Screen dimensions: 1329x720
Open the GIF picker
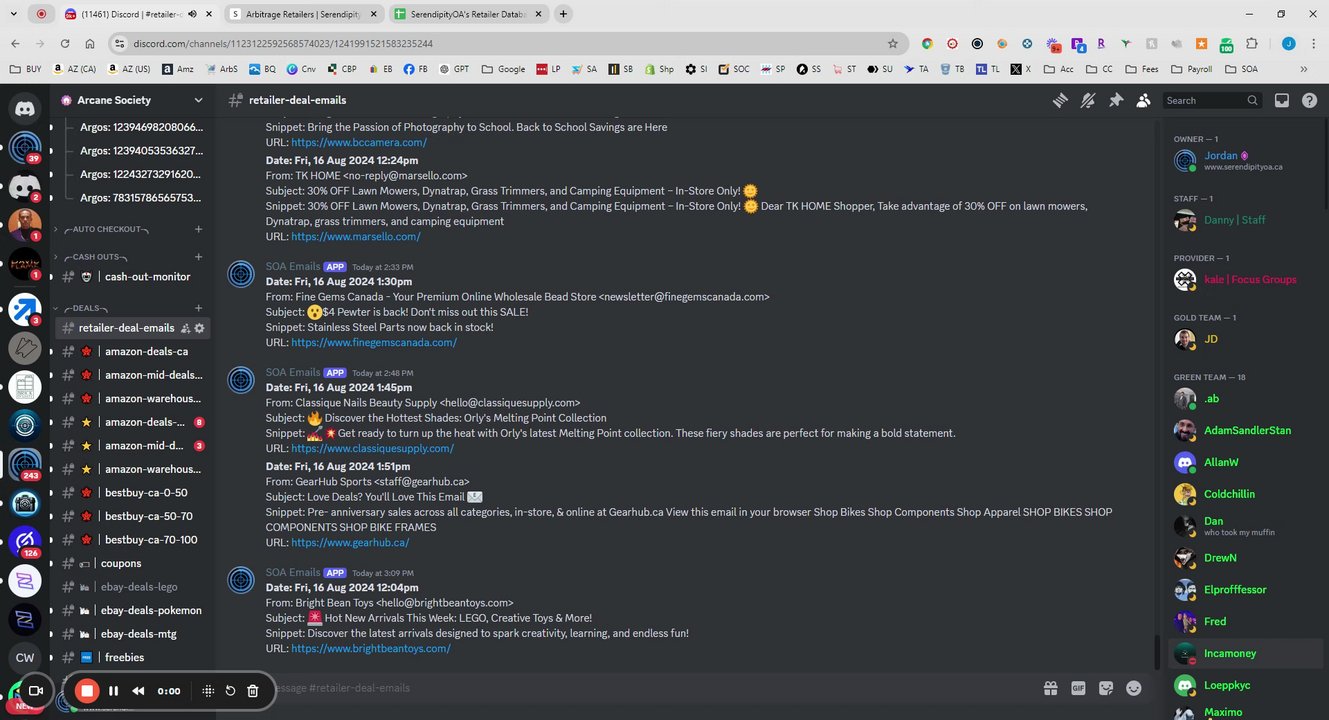tap(1078, 688)
